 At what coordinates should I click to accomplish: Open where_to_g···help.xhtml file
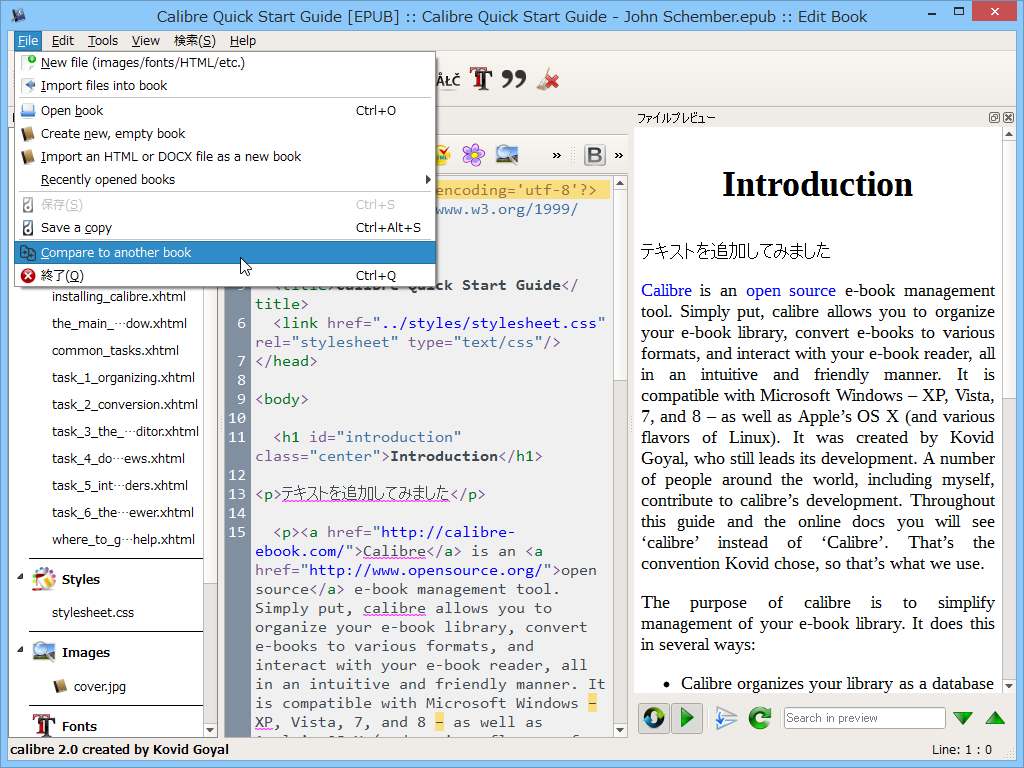(x=123, y=539)
